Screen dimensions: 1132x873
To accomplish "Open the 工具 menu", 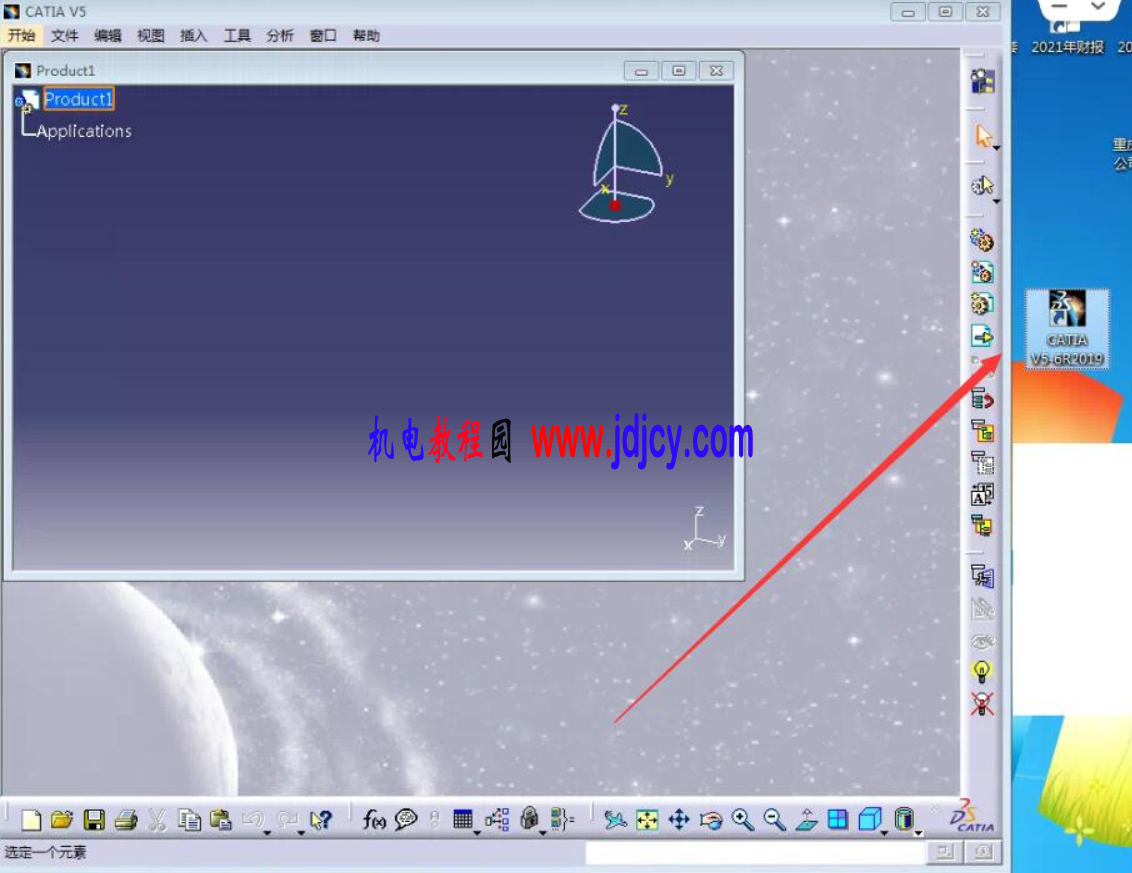I will [x=237, y=35].
